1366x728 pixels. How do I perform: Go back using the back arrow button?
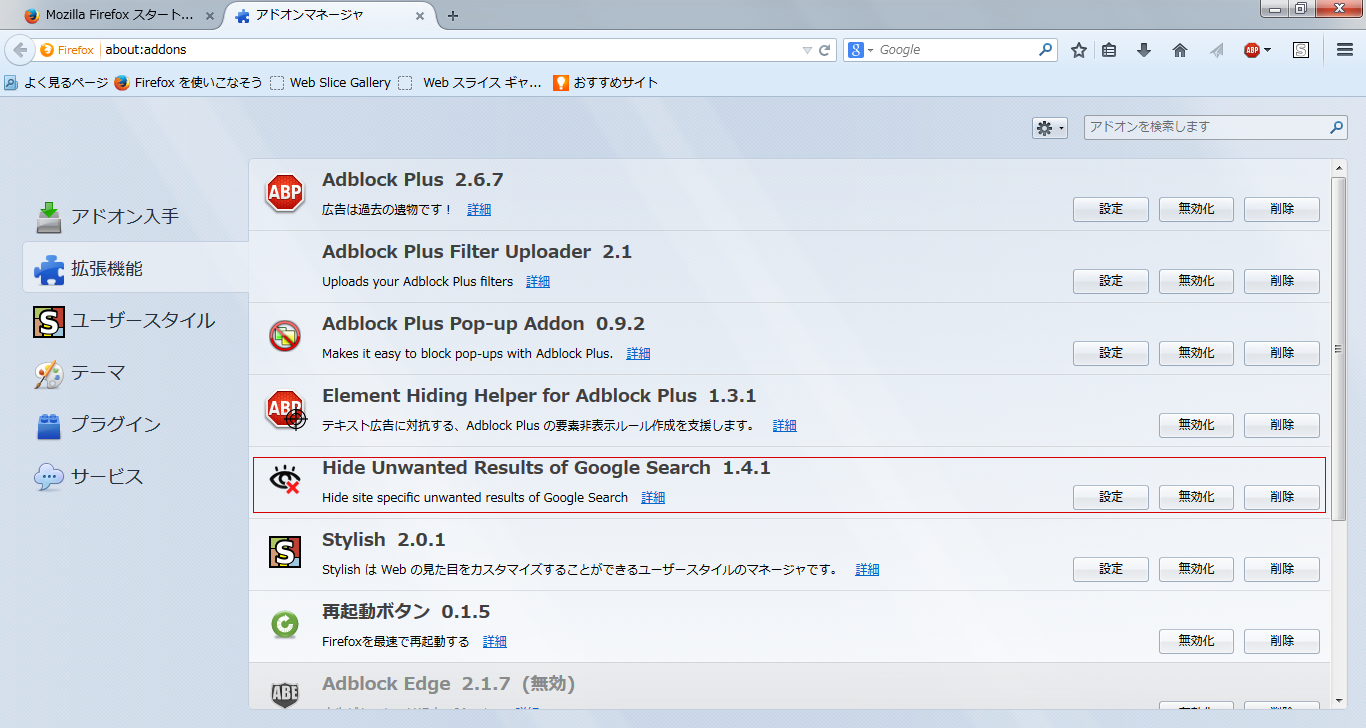[20, 50]
